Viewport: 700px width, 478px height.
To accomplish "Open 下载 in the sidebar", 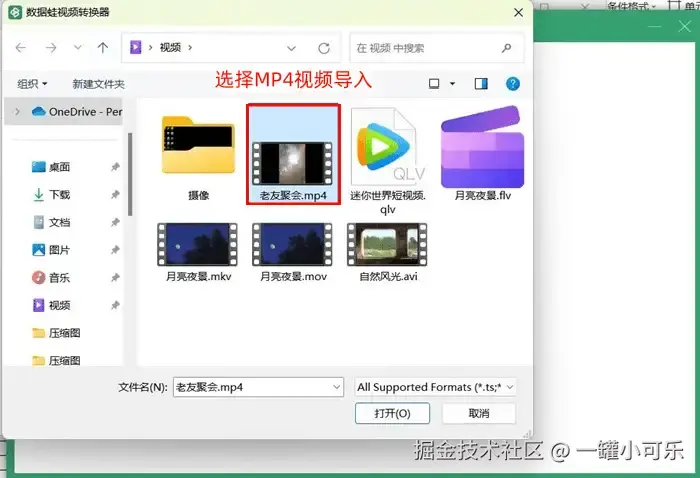I will 51,195.
